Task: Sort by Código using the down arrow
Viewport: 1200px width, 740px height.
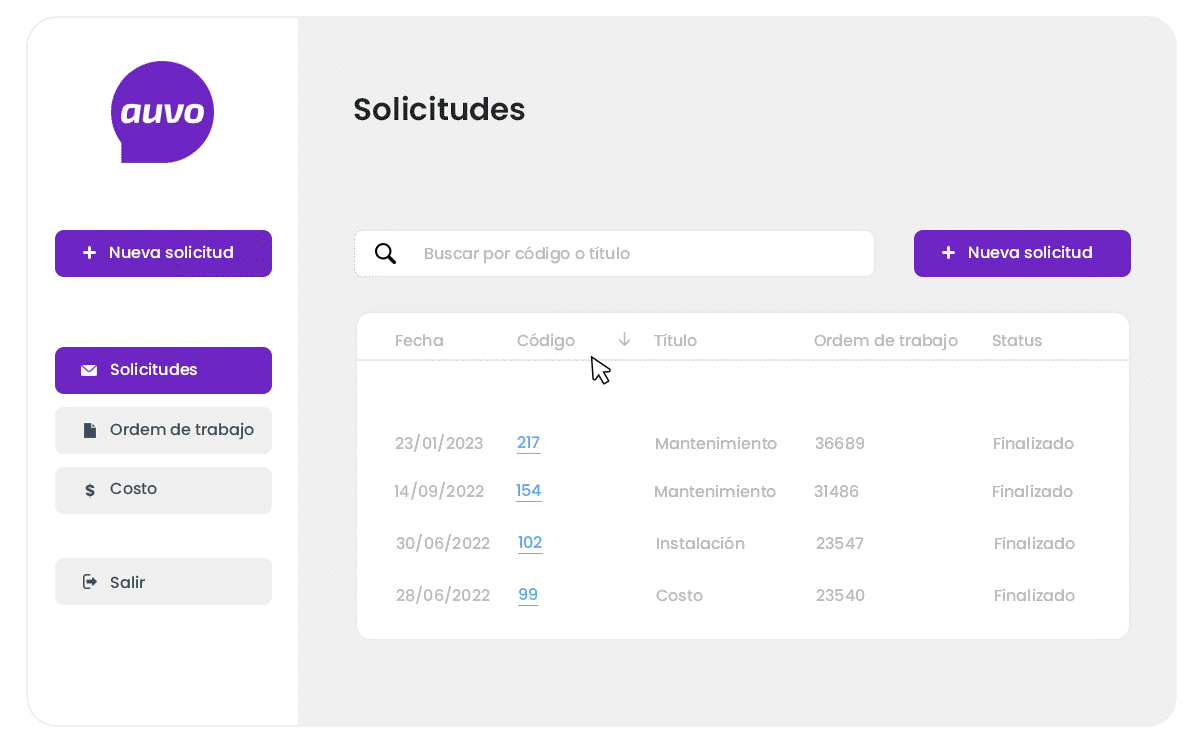Action: [624, 340]
